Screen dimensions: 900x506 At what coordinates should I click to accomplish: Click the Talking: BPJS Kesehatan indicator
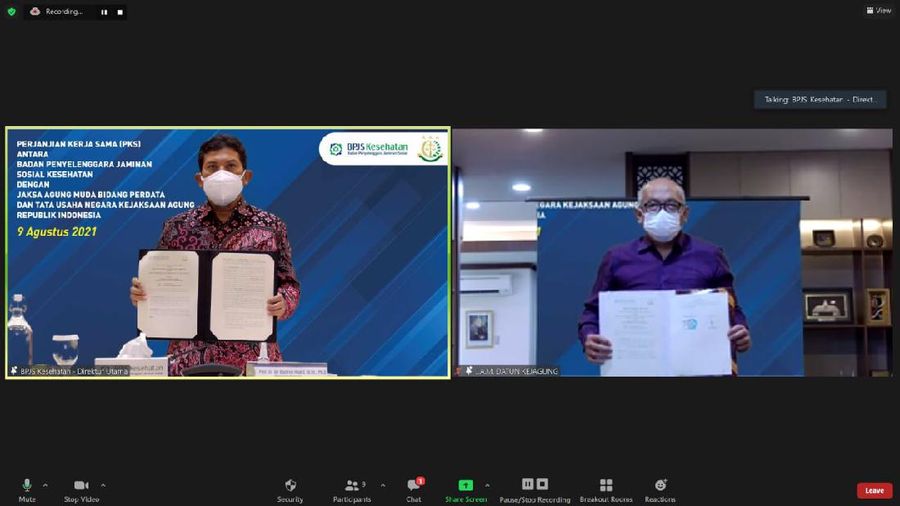pos(820,99)
